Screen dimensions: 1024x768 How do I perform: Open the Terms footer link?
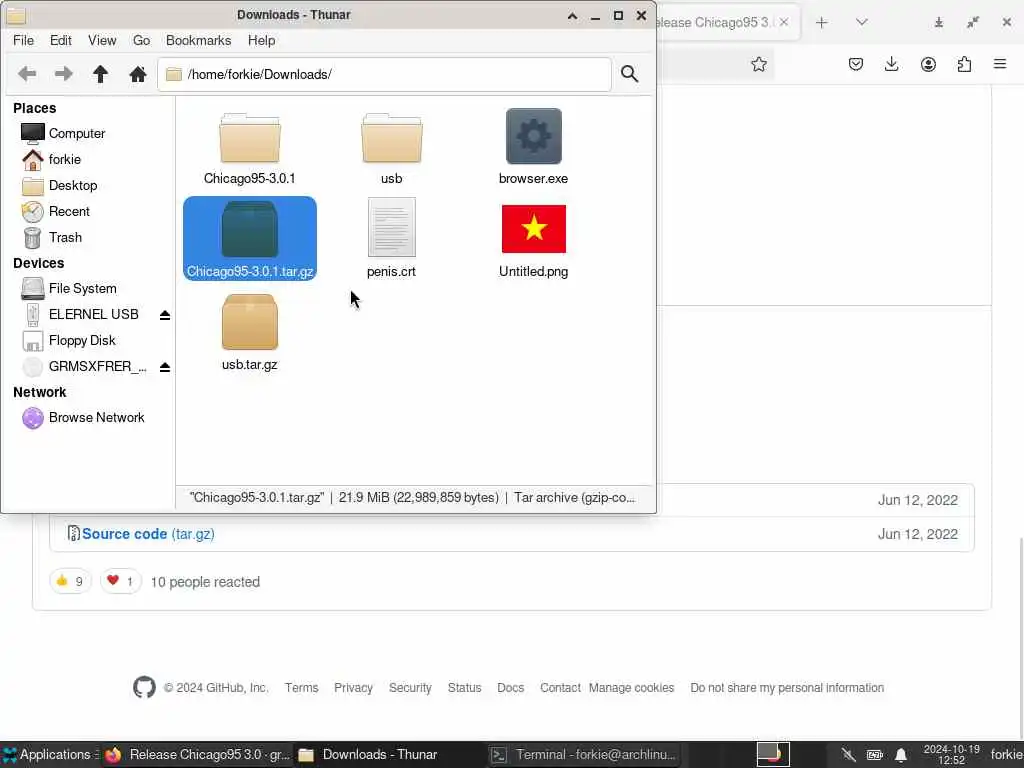click(301, 688)
